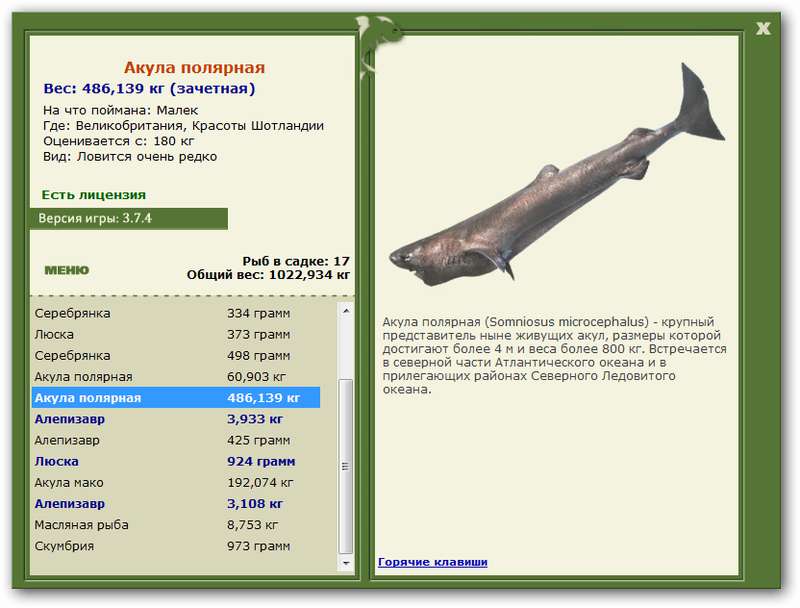The image size is (800, 608).
Task: Select the Скумбрия 973 грамм entry
Action: tap(176, 546)
